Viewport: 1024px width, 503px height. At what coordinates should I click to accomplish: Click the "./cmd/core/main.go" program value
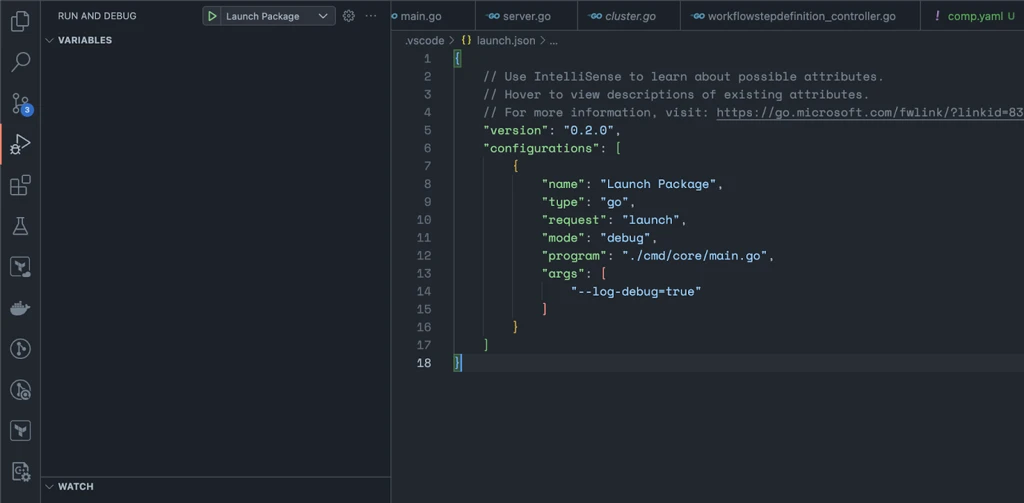coord(694,256)
